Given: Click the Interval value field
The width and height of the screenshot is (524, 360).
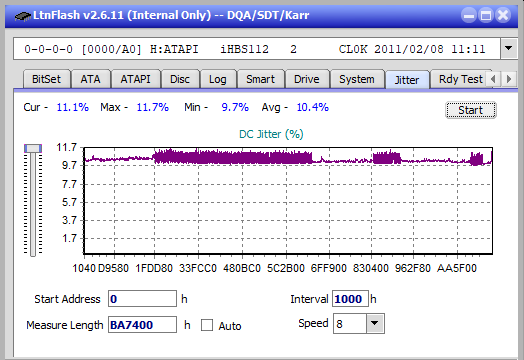Looking at the screenshot, I should [x=350, y=298].
